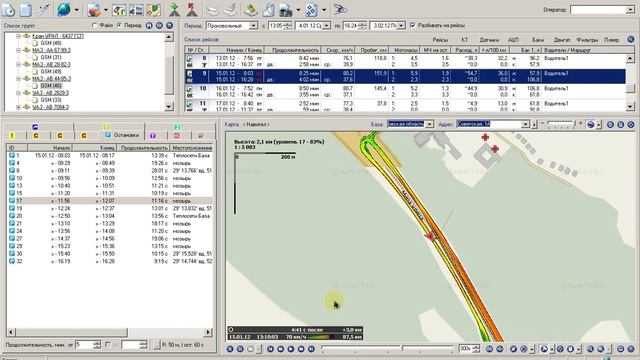The height and width of the screenshot is (360, 640).
Task: Select the Файл radio button
Action: [x=95, y=25]
